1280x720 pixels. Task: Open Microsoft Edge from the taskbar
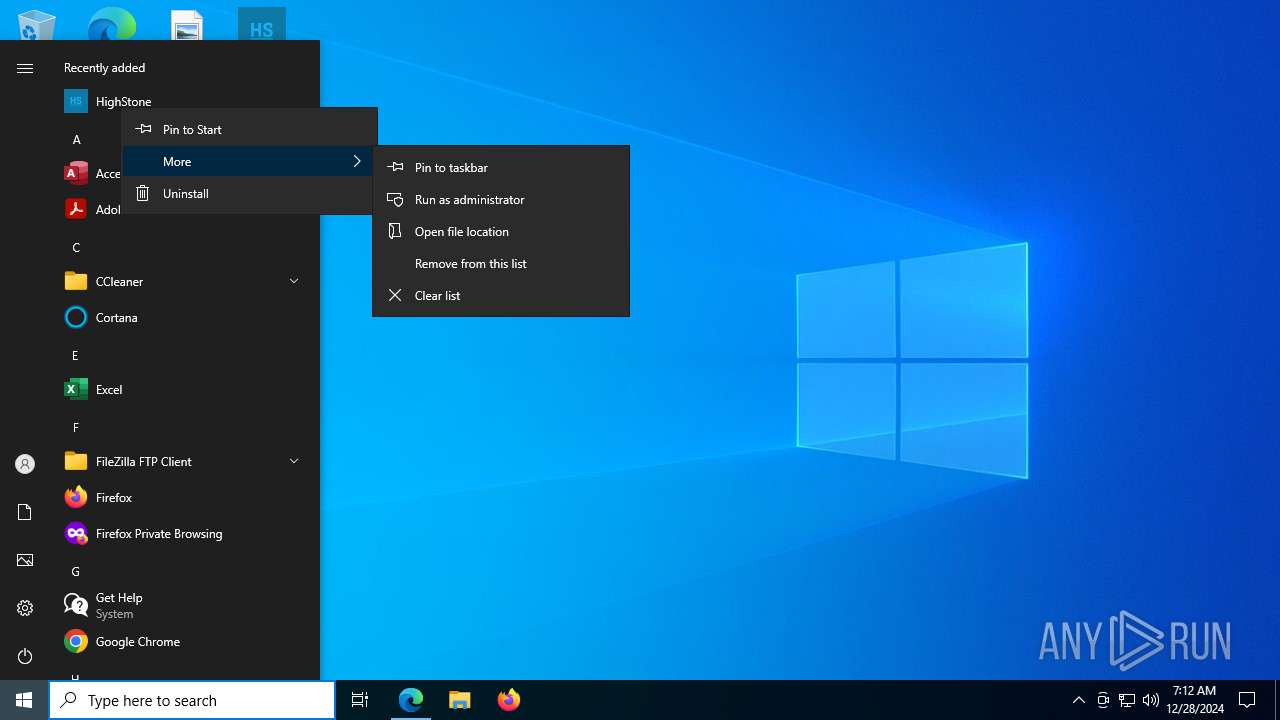(411, 700)
